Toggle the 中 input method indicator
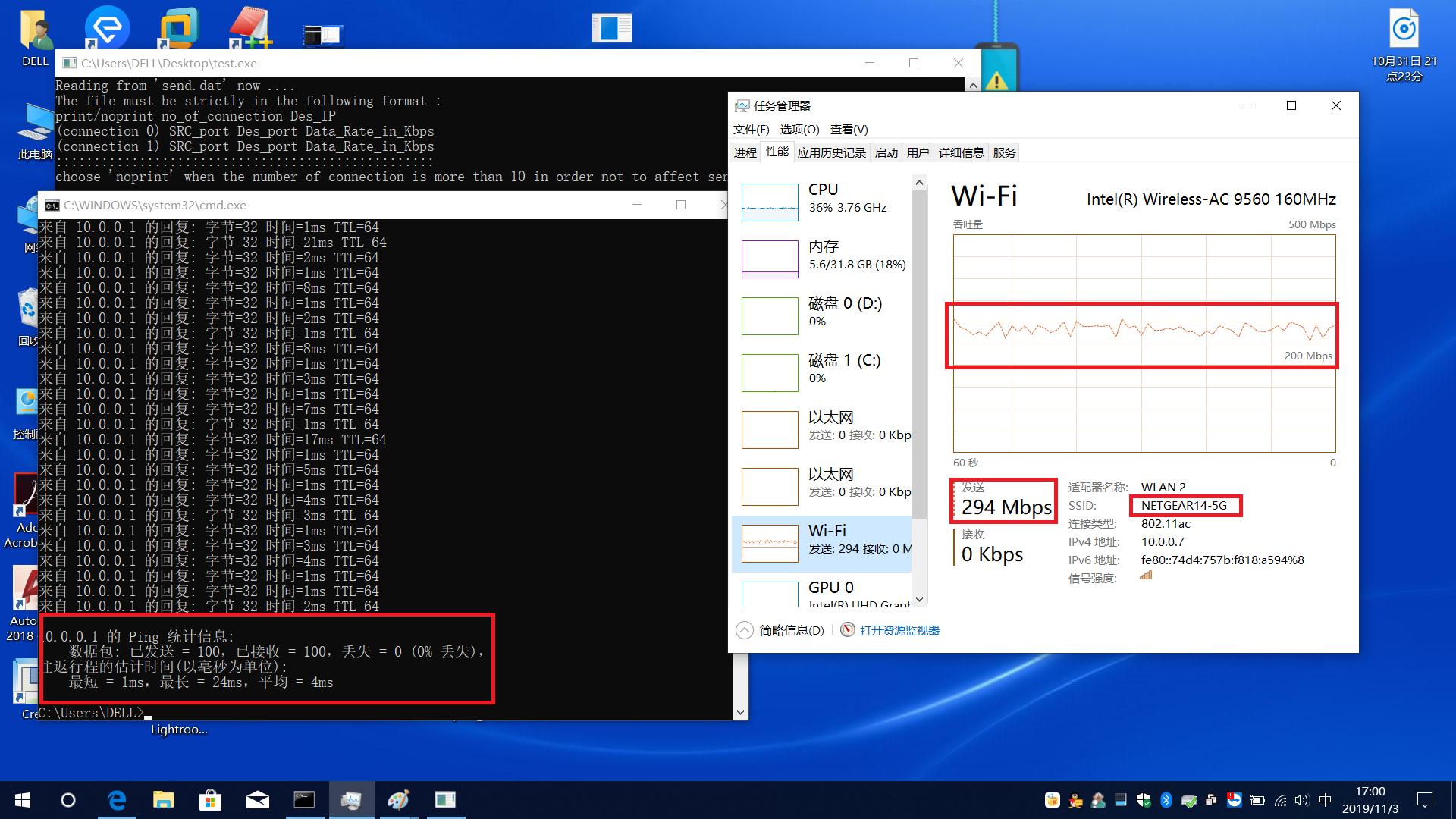 (1325, 800)
